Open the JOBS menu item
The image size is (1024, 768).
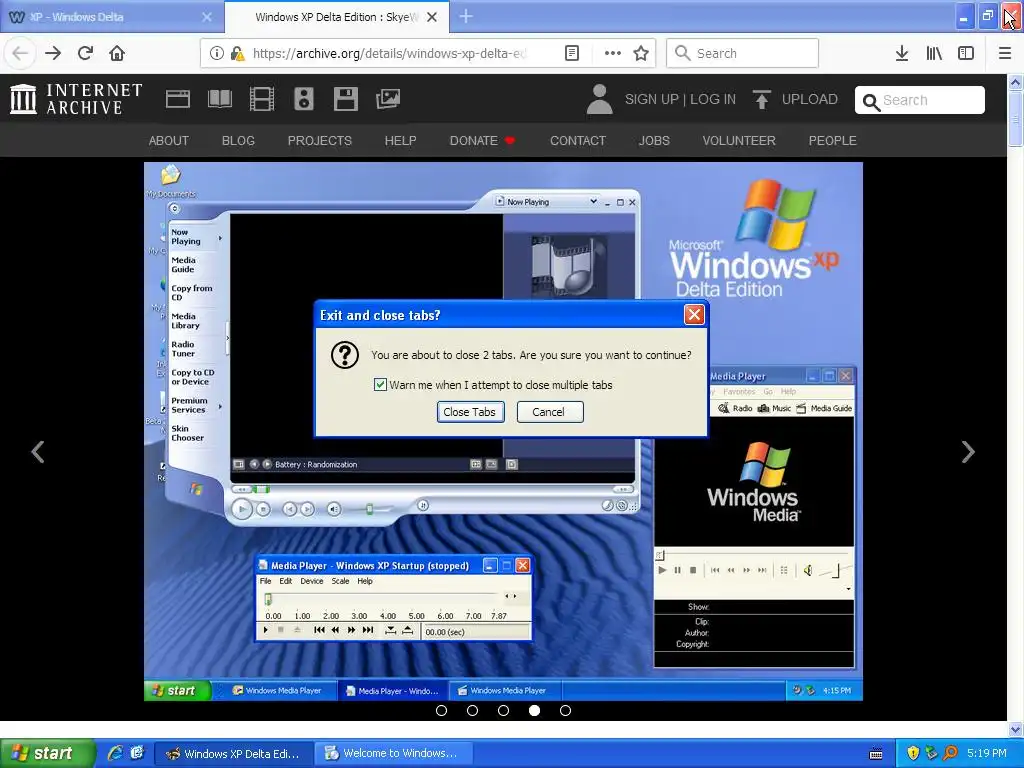click(654, 140)
